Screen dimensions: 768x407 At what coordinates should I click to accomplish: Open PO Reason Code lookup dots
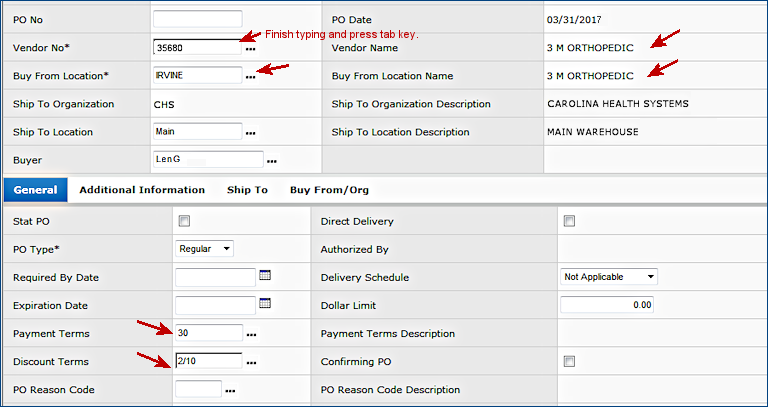[x=230, y=390]
